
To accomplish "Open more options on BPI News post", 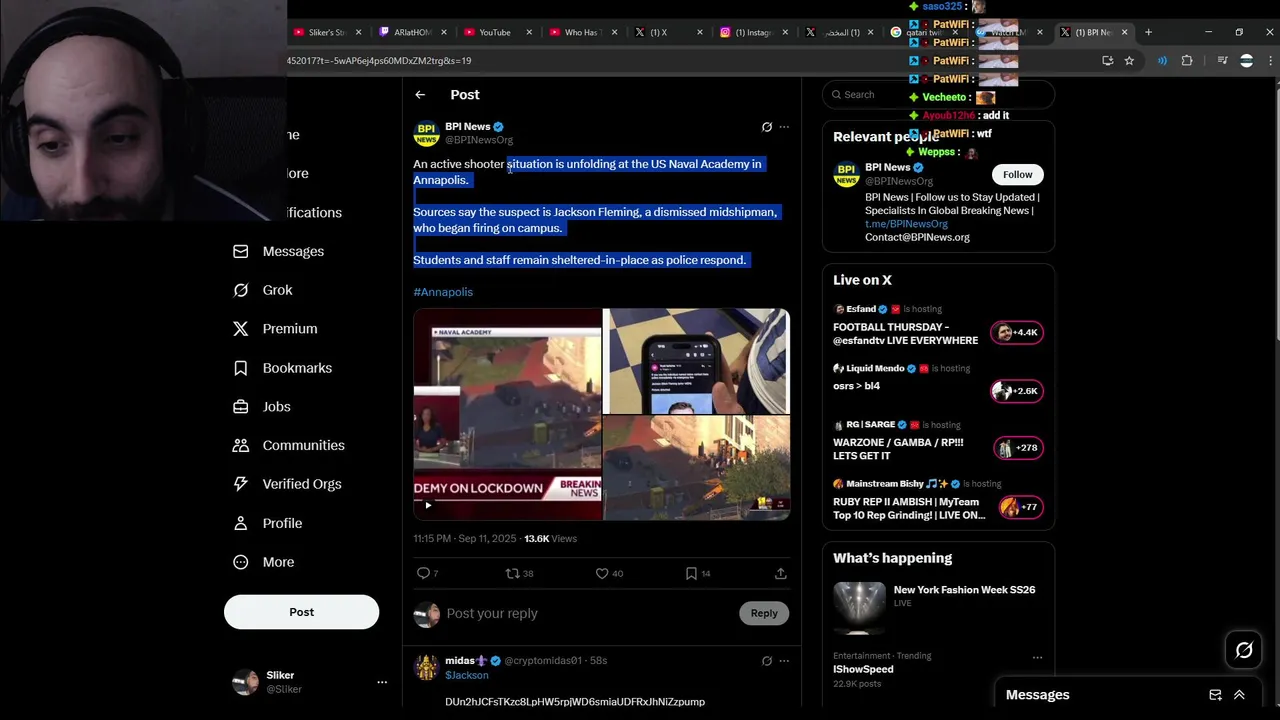I will click(x=784, y=127).
